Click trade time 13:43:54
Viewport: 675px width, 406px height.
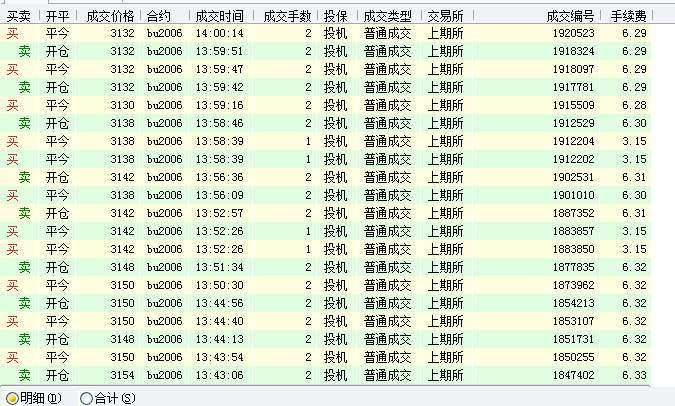click(220, 357)
